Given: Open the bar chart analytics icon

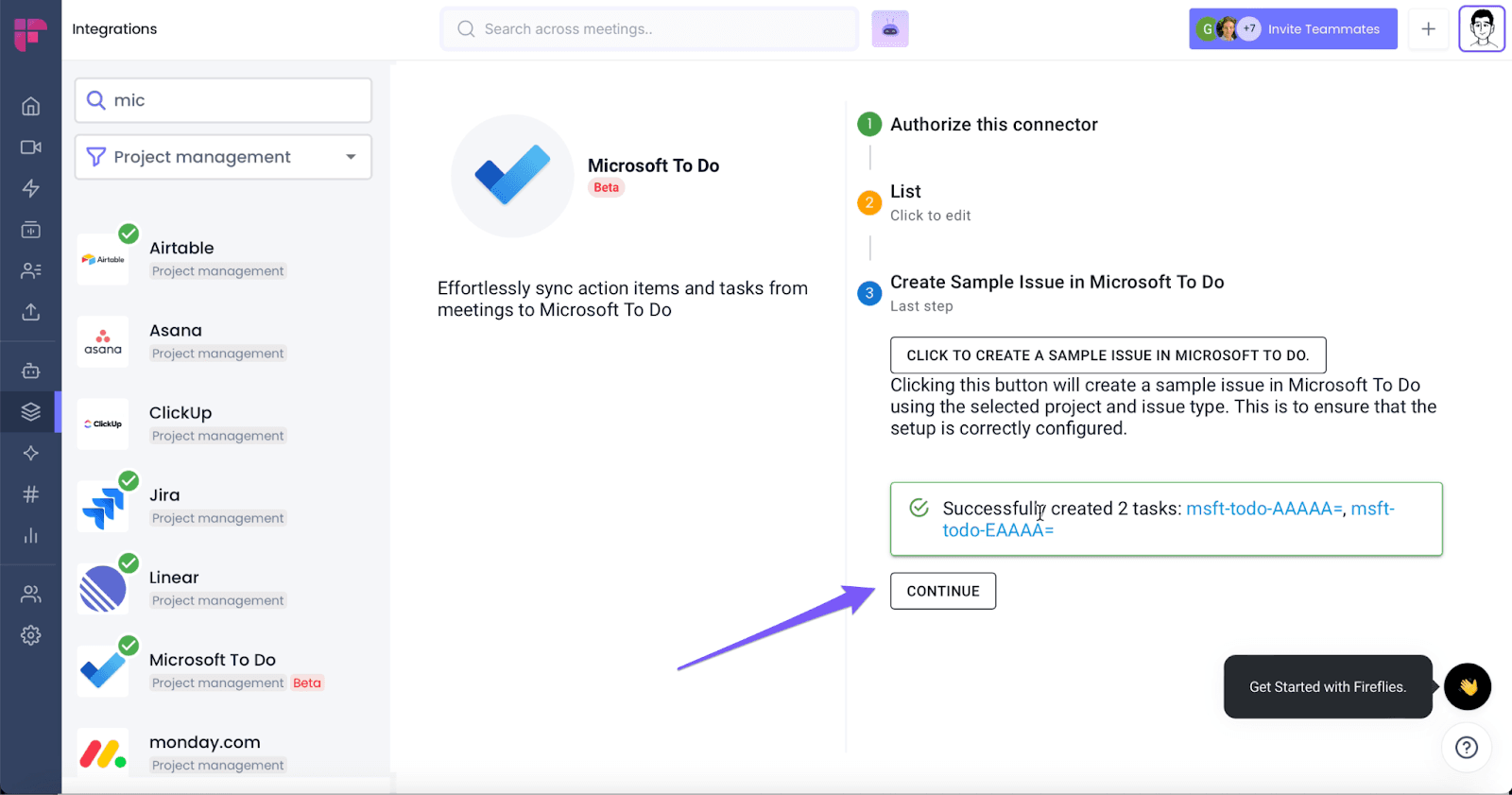Looking at the screenshot, I should click(x=30, y=536).
